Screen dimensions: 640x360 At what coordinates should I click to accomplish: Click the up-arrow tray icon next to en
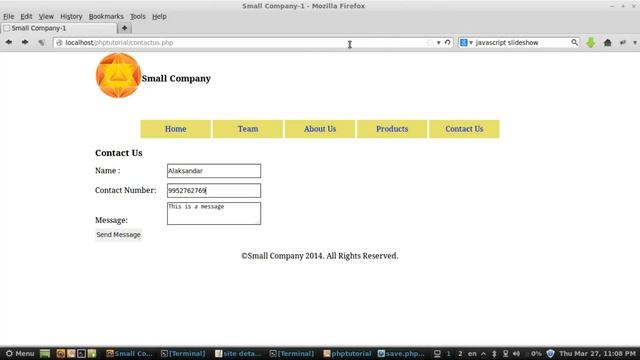(484, 353)
